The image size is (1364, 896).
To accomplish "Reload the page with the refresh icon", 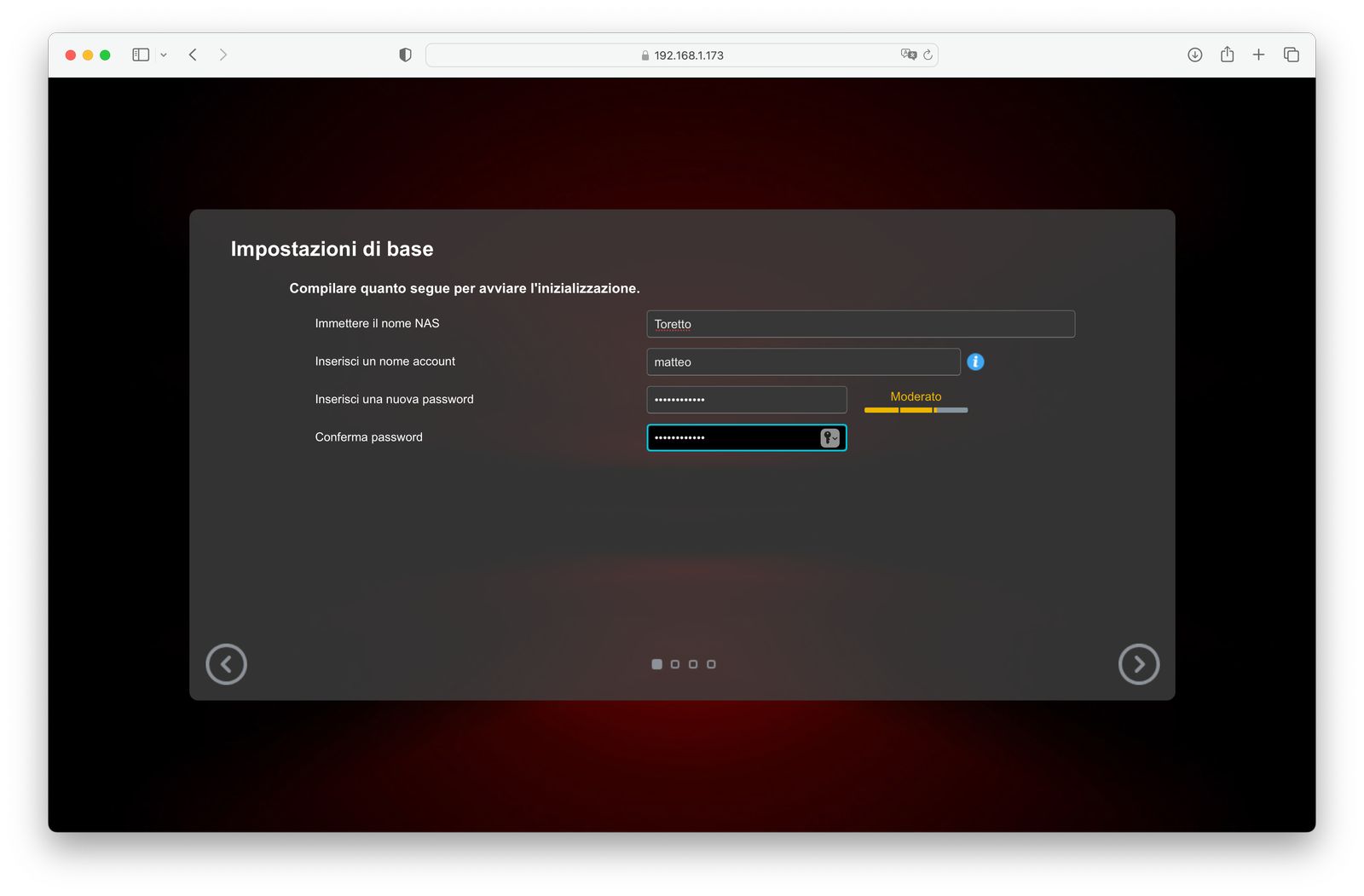I will click(928, 55).
